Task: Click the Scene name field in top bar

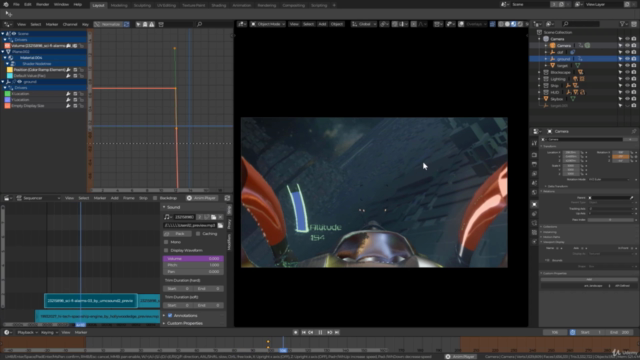Action: click(531, 4)
